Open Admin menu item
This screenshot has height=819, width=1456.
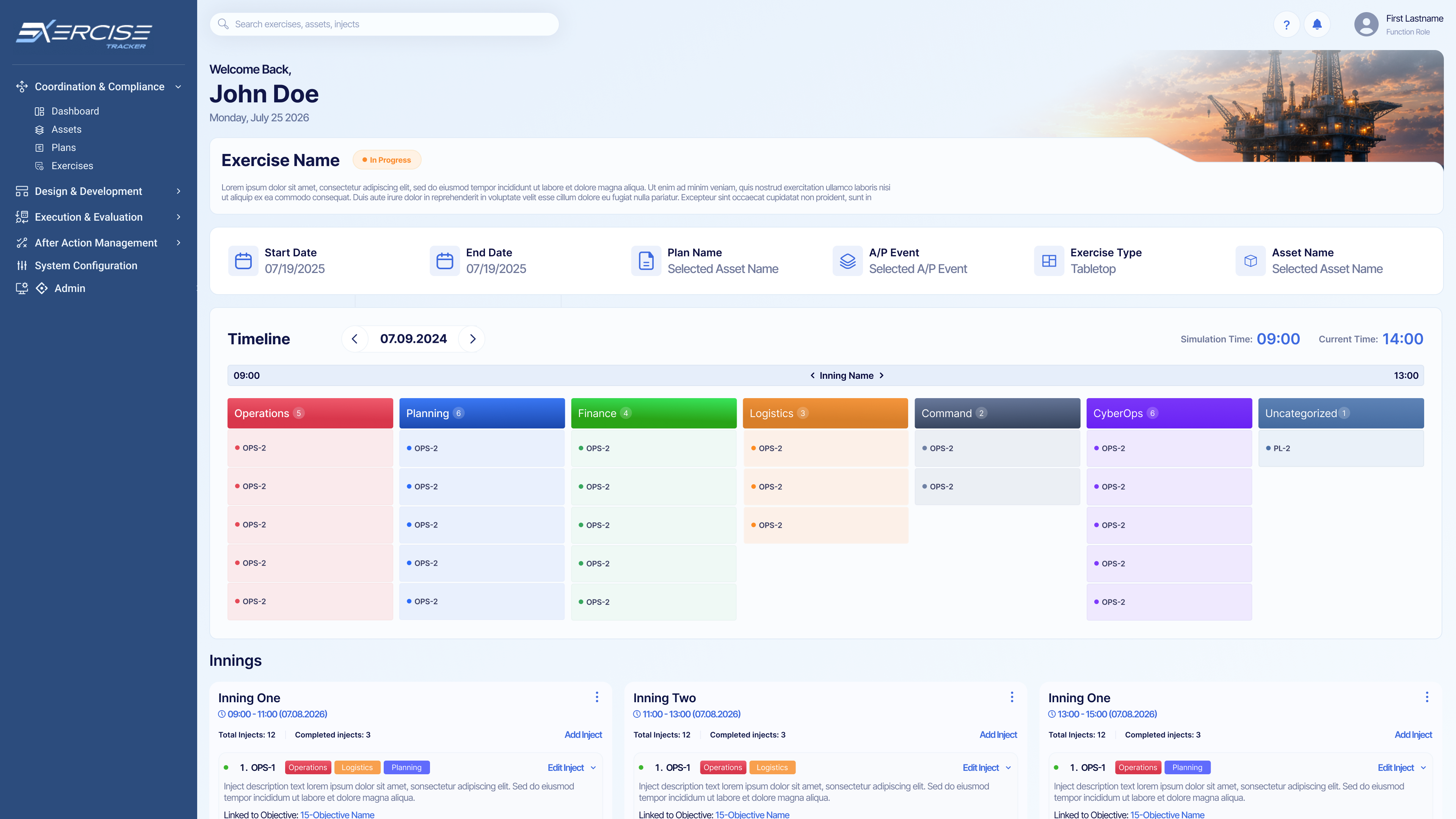[69, 288]
